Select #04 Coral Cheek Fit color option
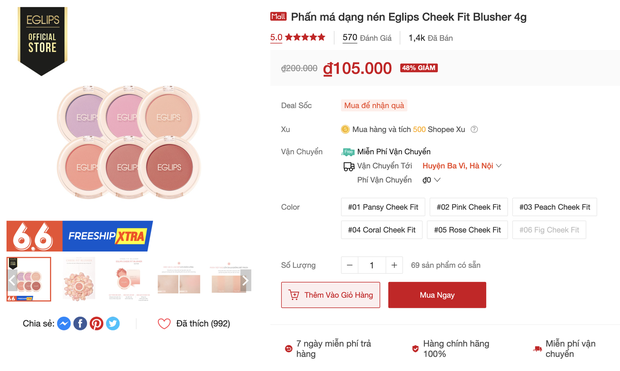Viewport: 620px width, 371px height. tap(382, 230)
